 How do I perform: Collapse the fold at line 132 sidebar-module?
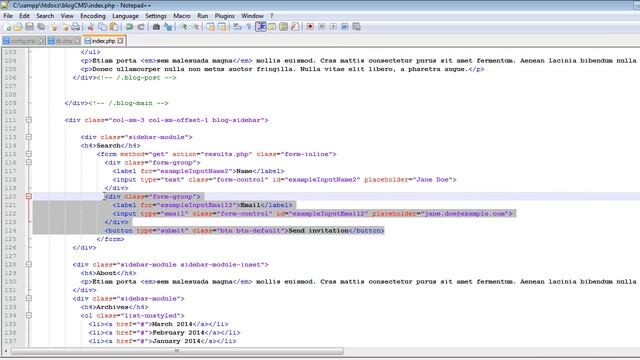(x=29, y=298)
